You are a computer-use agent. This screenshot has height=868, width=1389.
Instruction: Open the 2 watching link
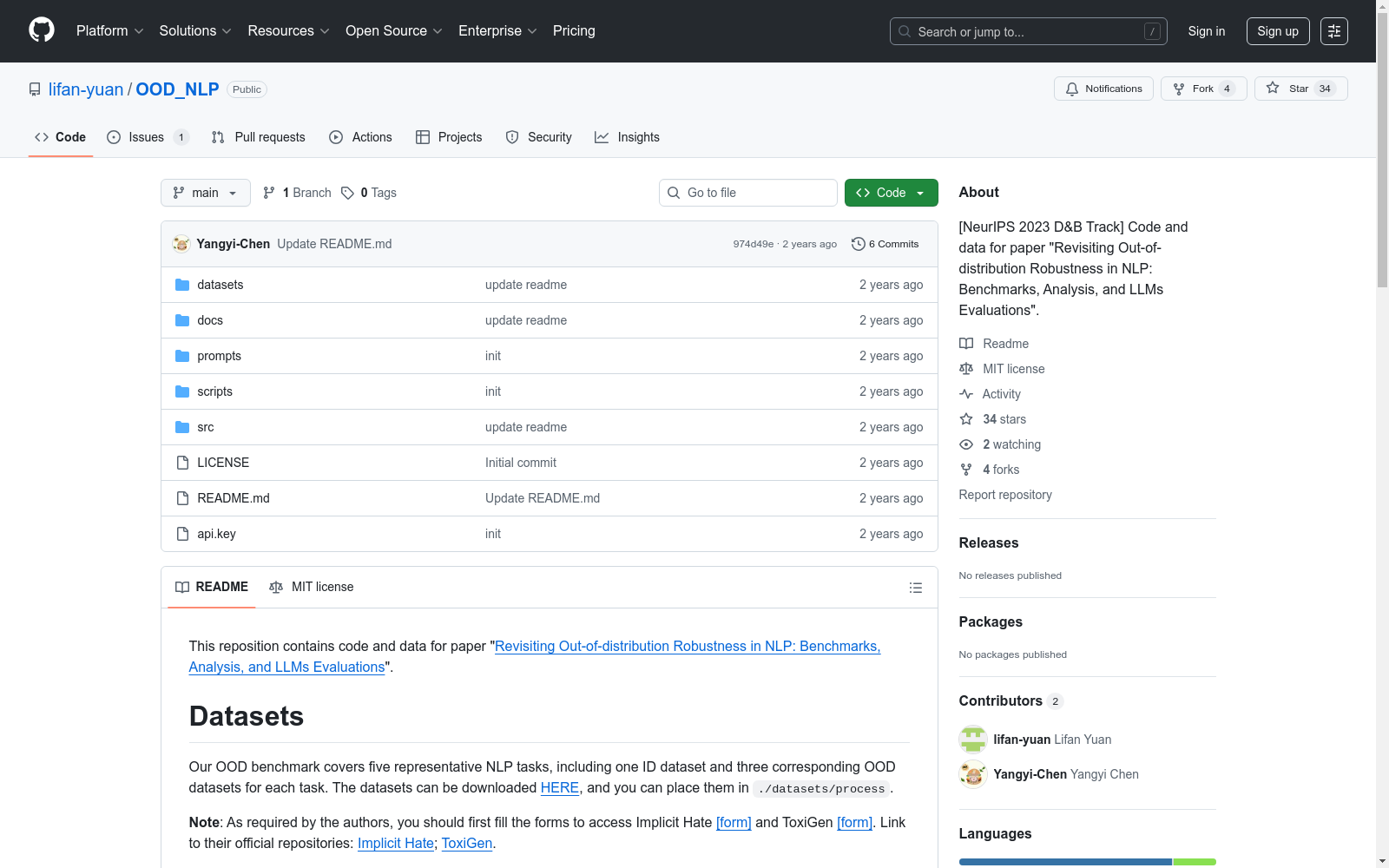tap(1000, 444)
